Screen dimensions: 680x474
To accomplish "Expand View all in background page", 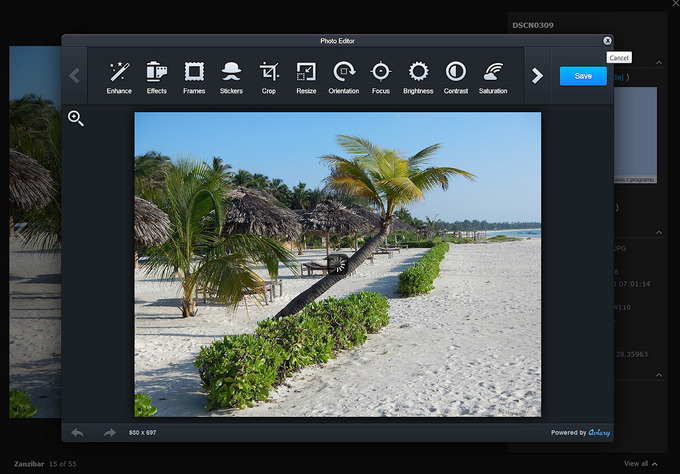I will [x=640, y=464].
